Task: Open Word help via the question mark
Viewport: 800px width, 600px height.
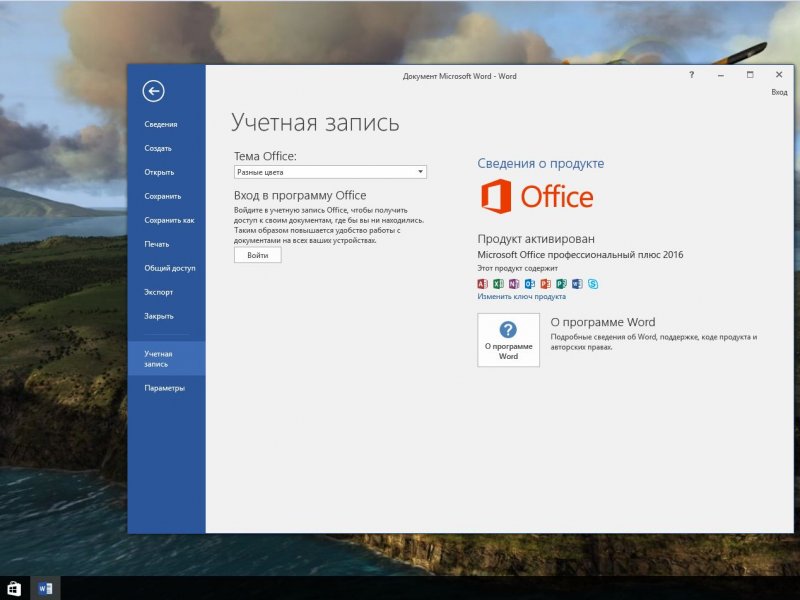Action: point(691,75)
